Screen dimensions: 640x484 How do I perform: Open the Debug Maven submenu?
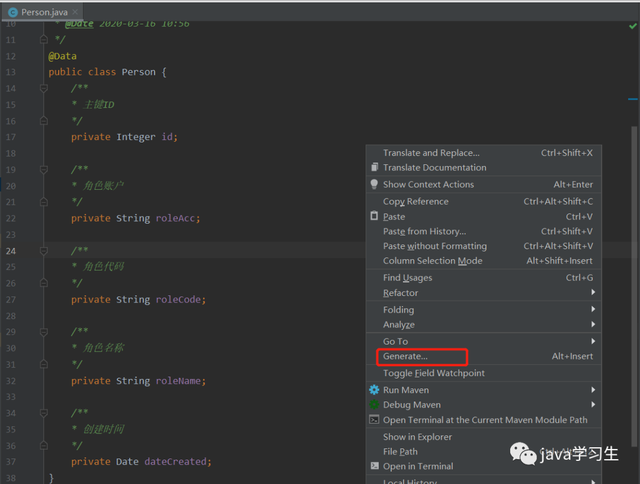tap(484, 405)
